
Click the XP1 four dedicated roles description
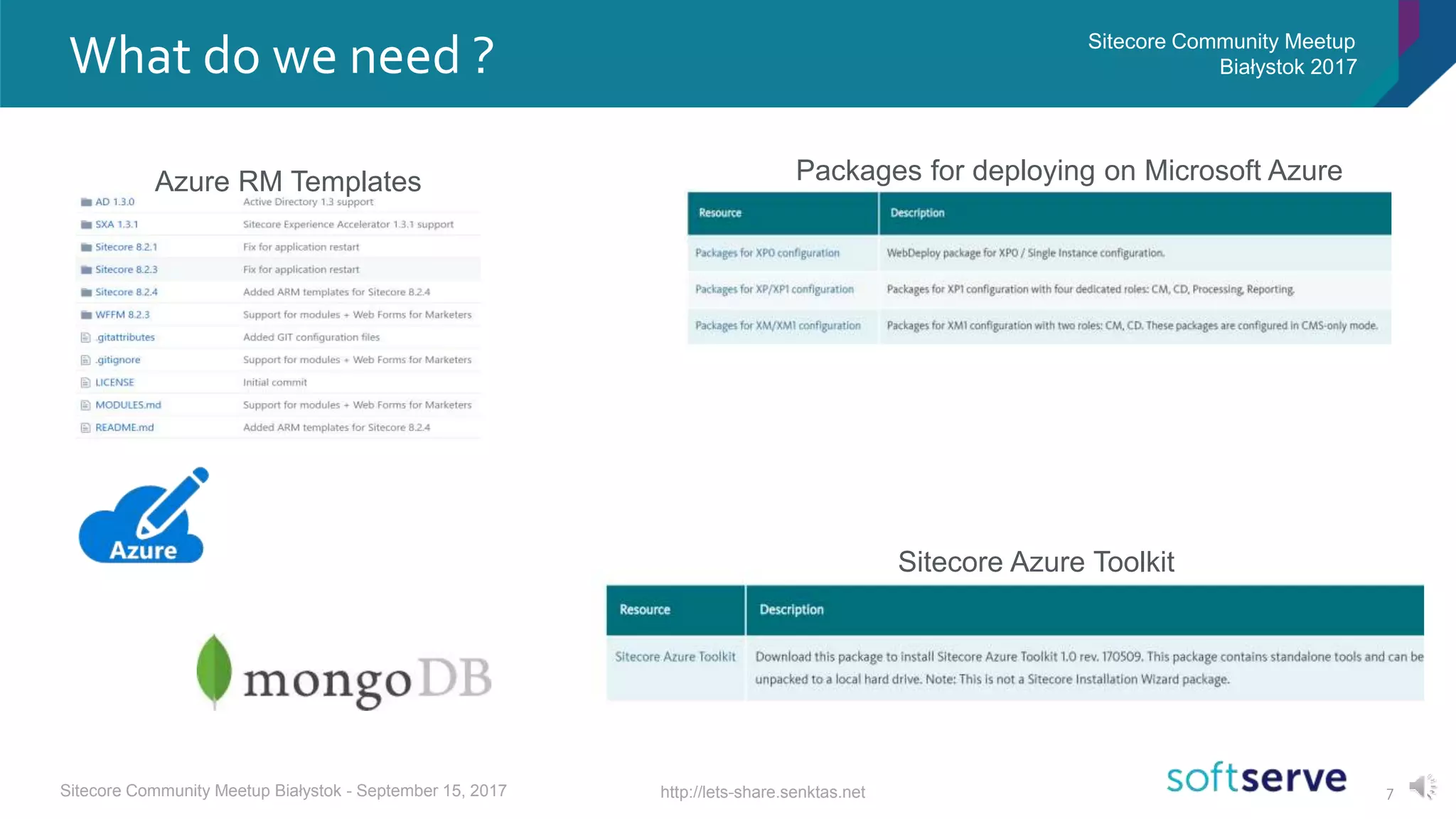point(1090,289)
